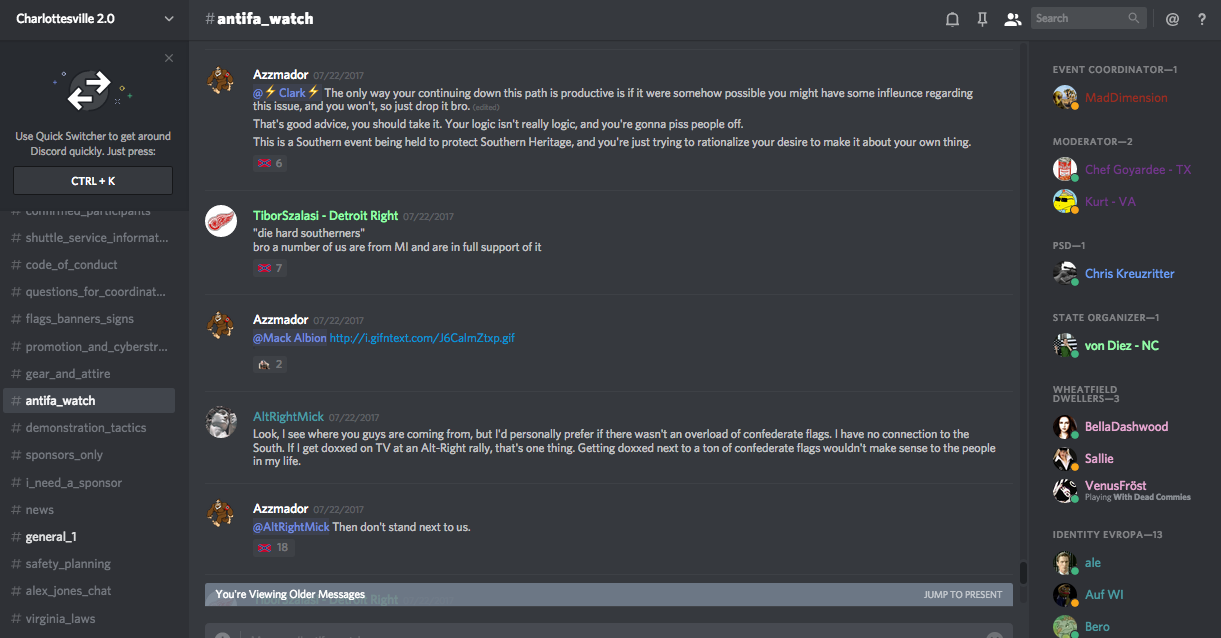Viewport: 1221px width, 638px height.
Task: Open the gifntext.com gif link
Action: (x=422, y=338)
